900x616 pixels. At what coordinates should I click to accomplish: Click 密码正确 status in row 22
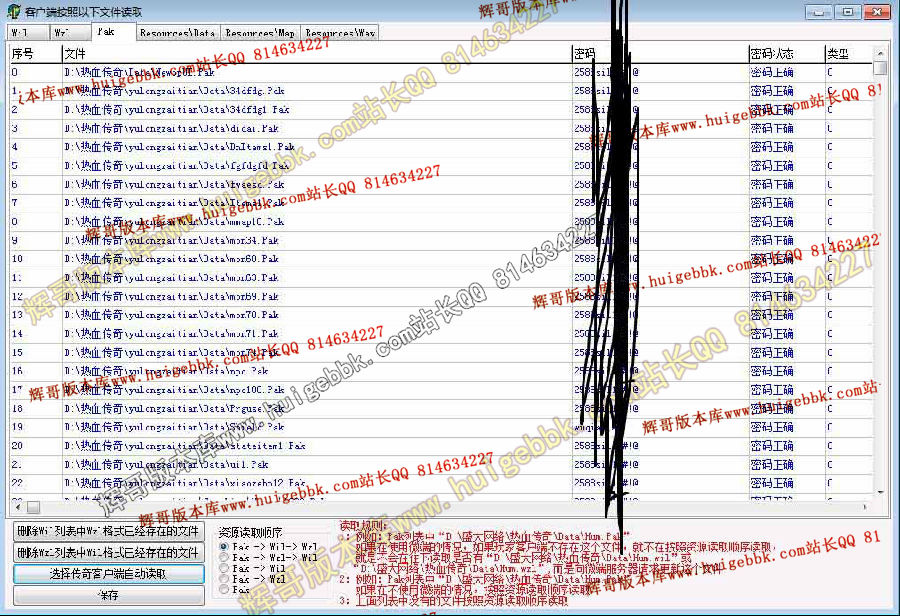[x=772, y=483]
